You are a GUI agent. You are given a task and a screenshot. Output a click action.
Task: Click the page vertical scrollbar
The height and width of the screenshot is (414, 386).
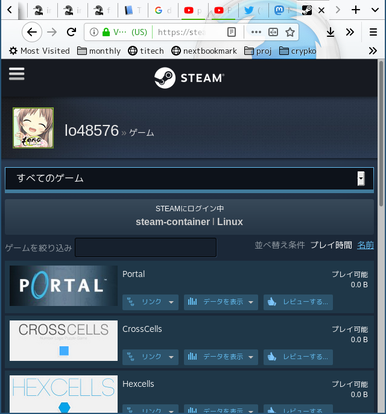tap(381, 133)
